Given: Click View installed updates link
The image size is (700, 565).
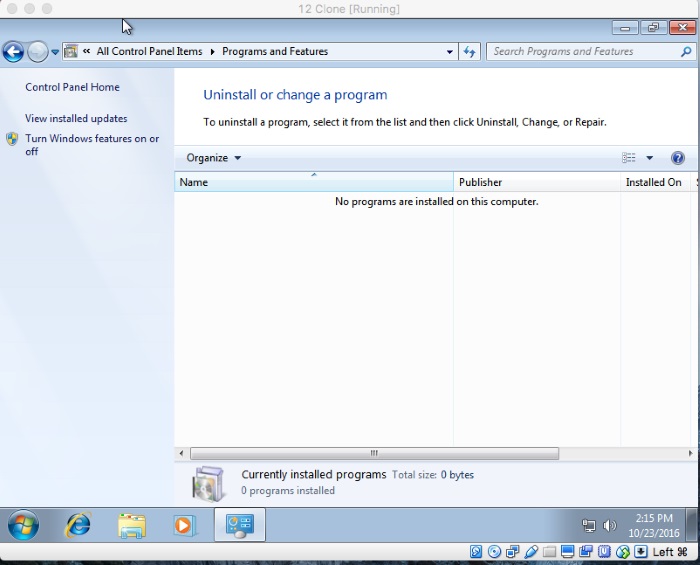Looking at the screenshot, I should (76, 118).
